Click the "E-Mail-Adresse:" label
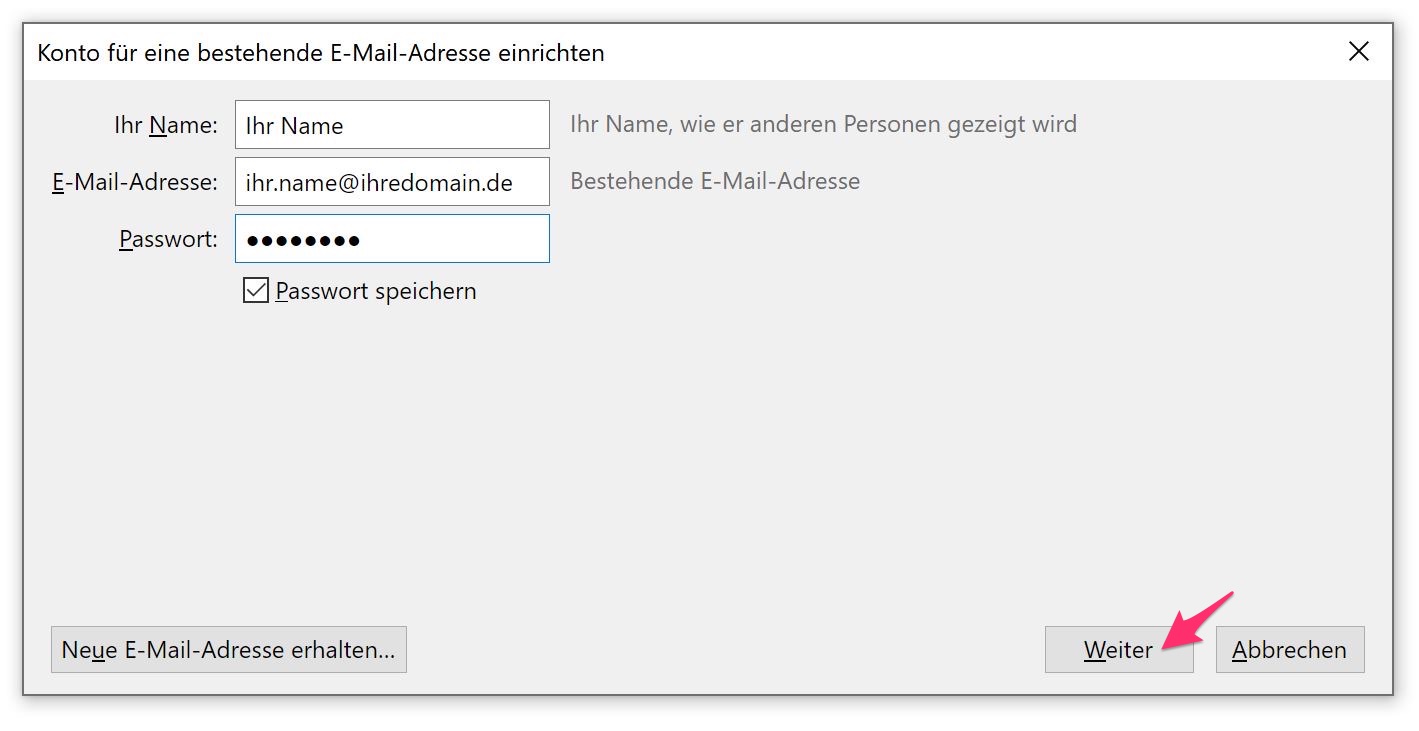 (x=135, y=182)
